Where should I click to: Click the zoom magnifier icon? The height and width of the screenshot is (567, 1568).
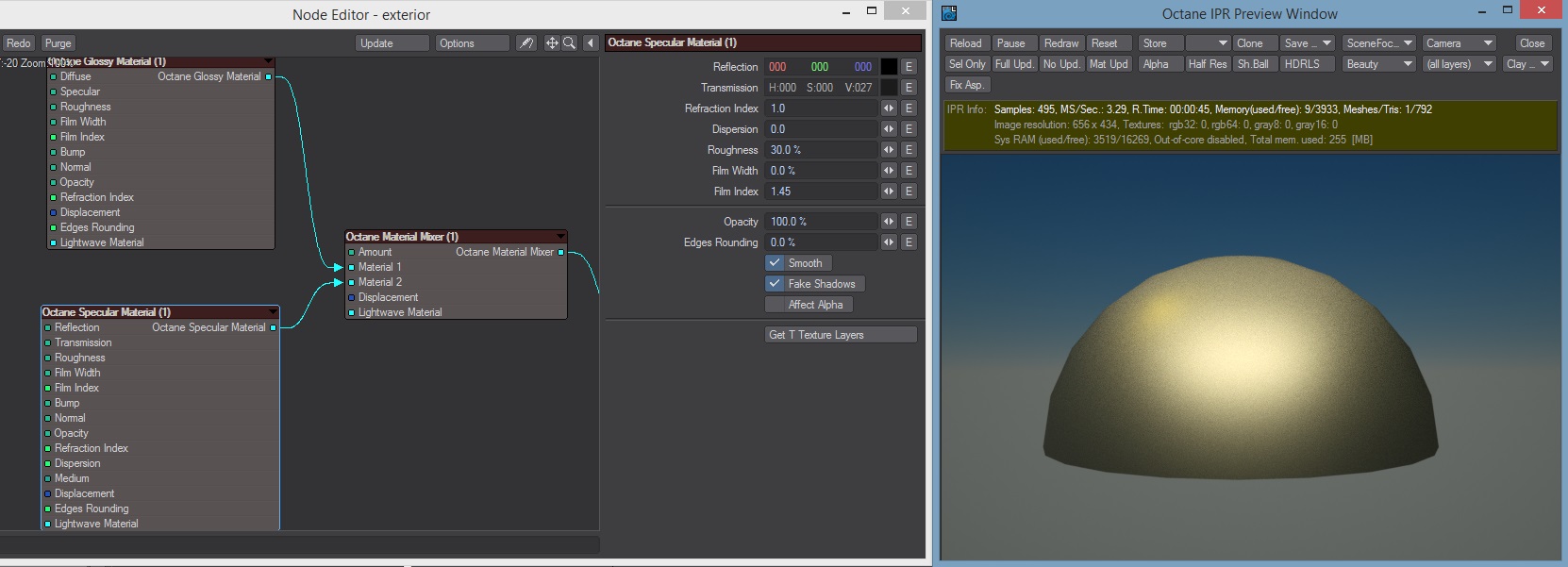click(570, 43)
